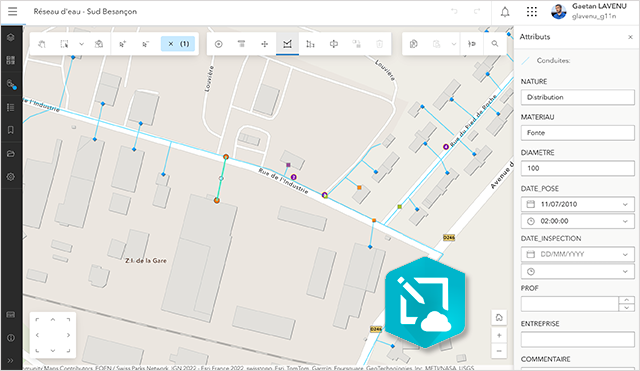Click the paste features icon
The height and width of the screenshot is (371, 640).
coord(436,44)
